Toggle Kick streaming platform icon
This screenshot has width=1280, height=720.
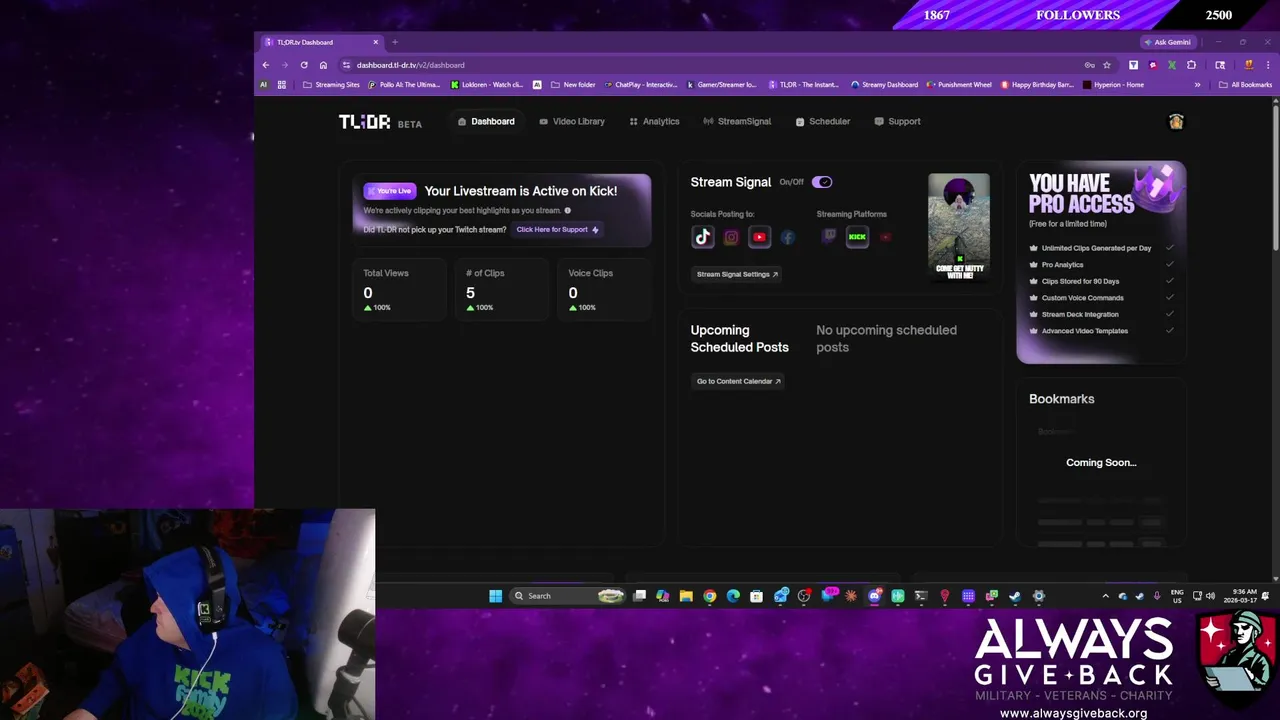(857, 237)
